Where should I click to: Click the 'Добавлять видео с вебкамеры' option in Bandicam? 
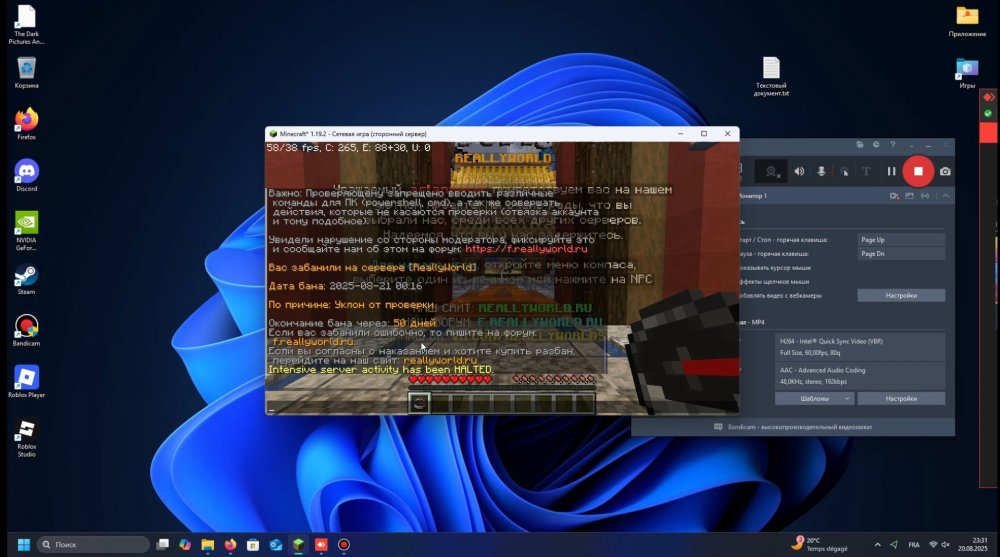coord(780,295)
